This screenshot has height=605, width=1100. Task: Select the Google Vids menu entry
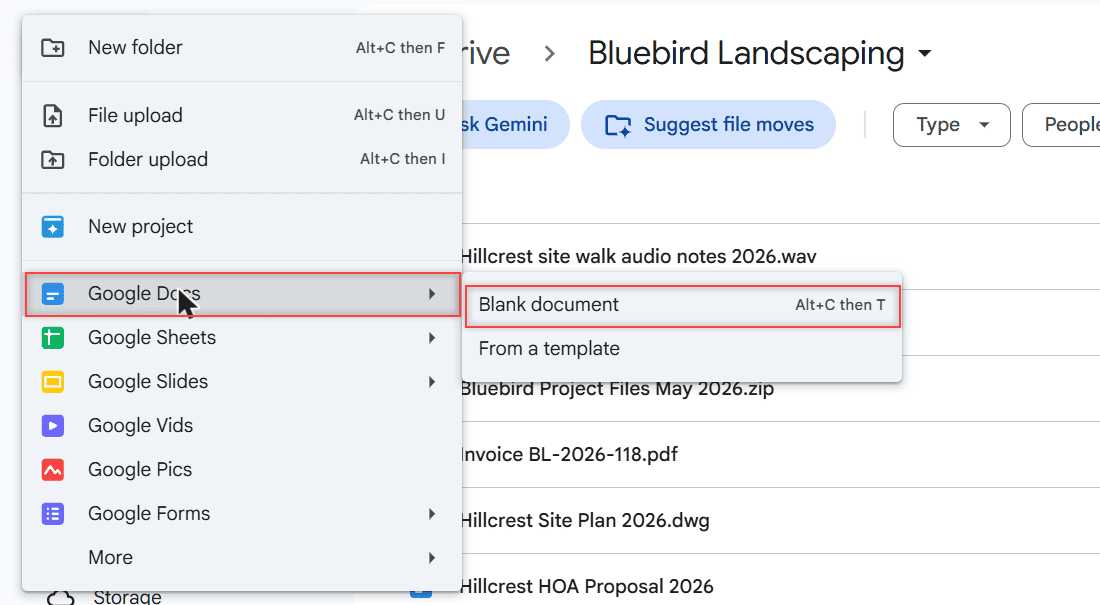click(243, 426)
